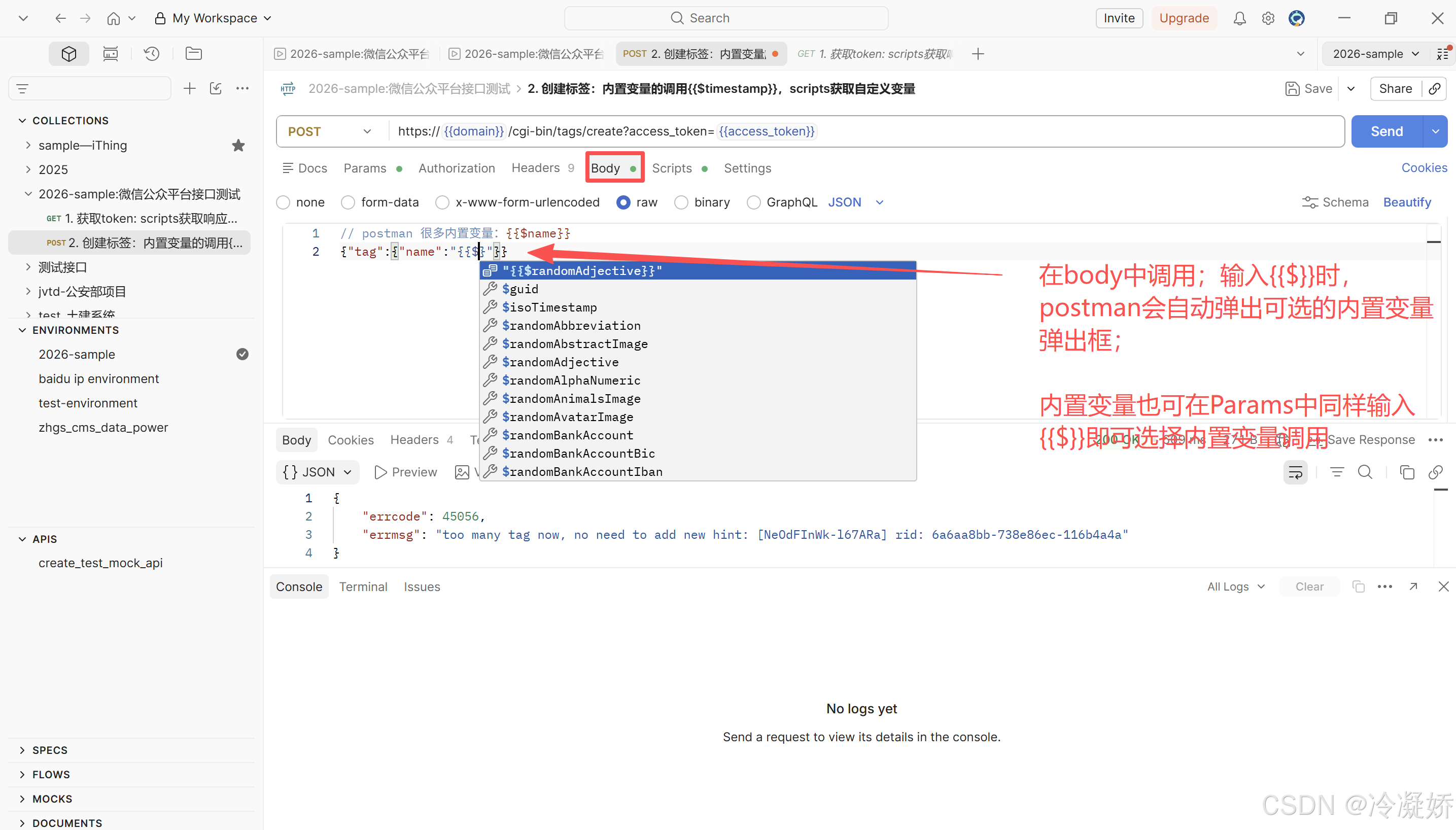Click the response link icon

tap(1436, 472)
